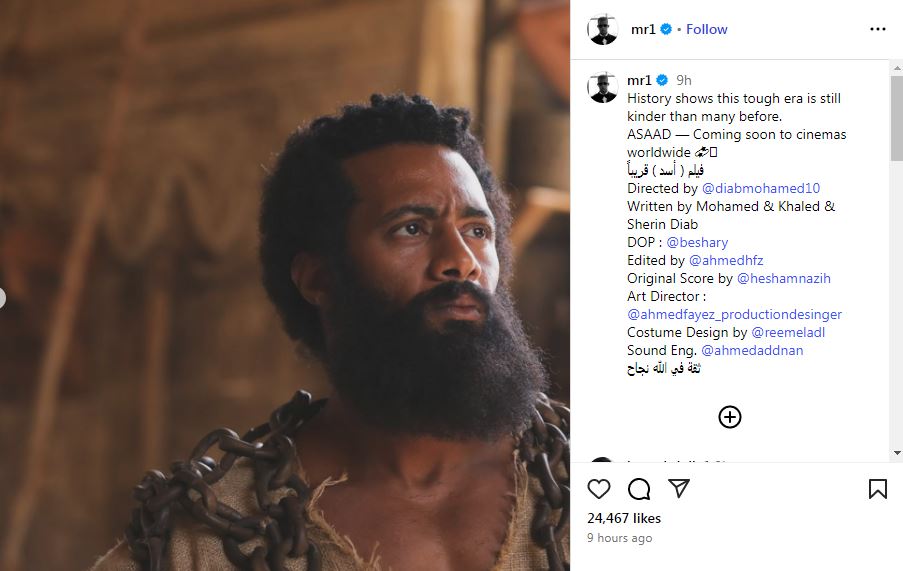
Task: Open the @ahmedhfz editor profile
Action: (x=726, y=260)
